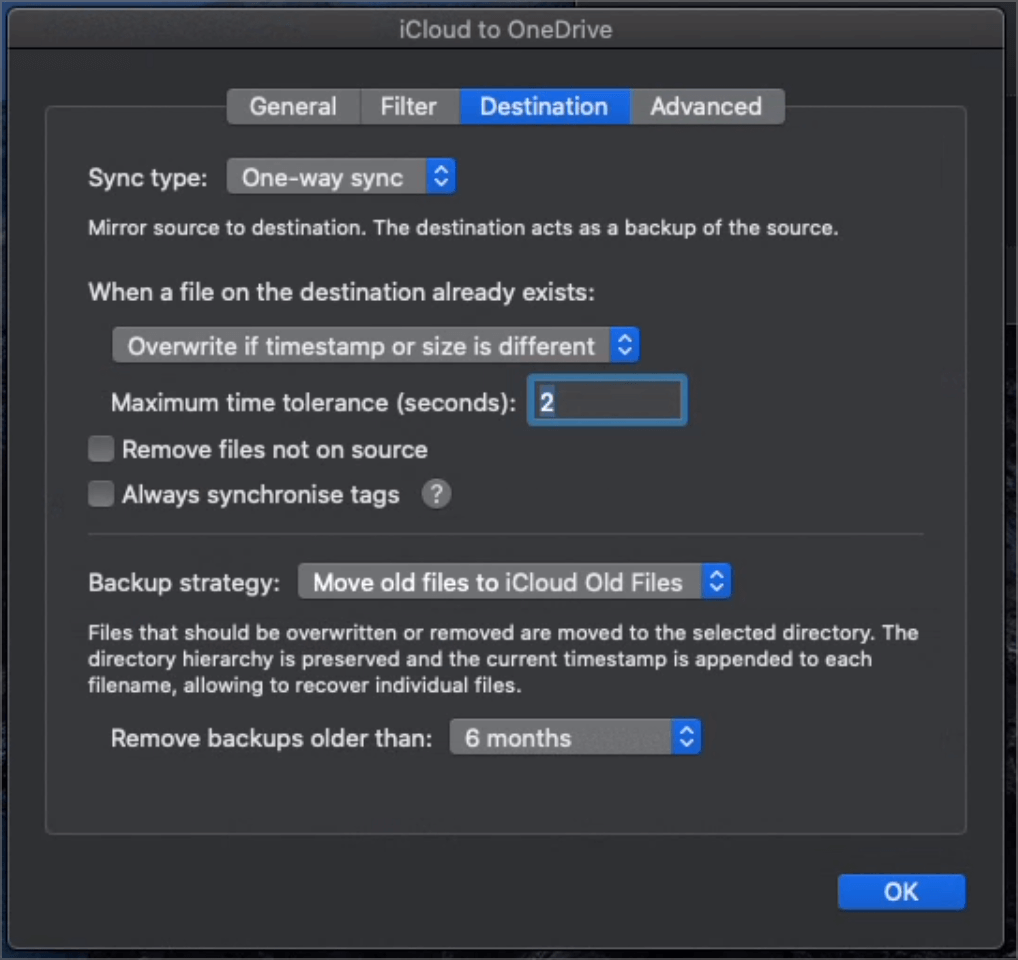Open the Sync type dropdown
This screenshot has width=1018, height=960.
click(x=341, y=177)
